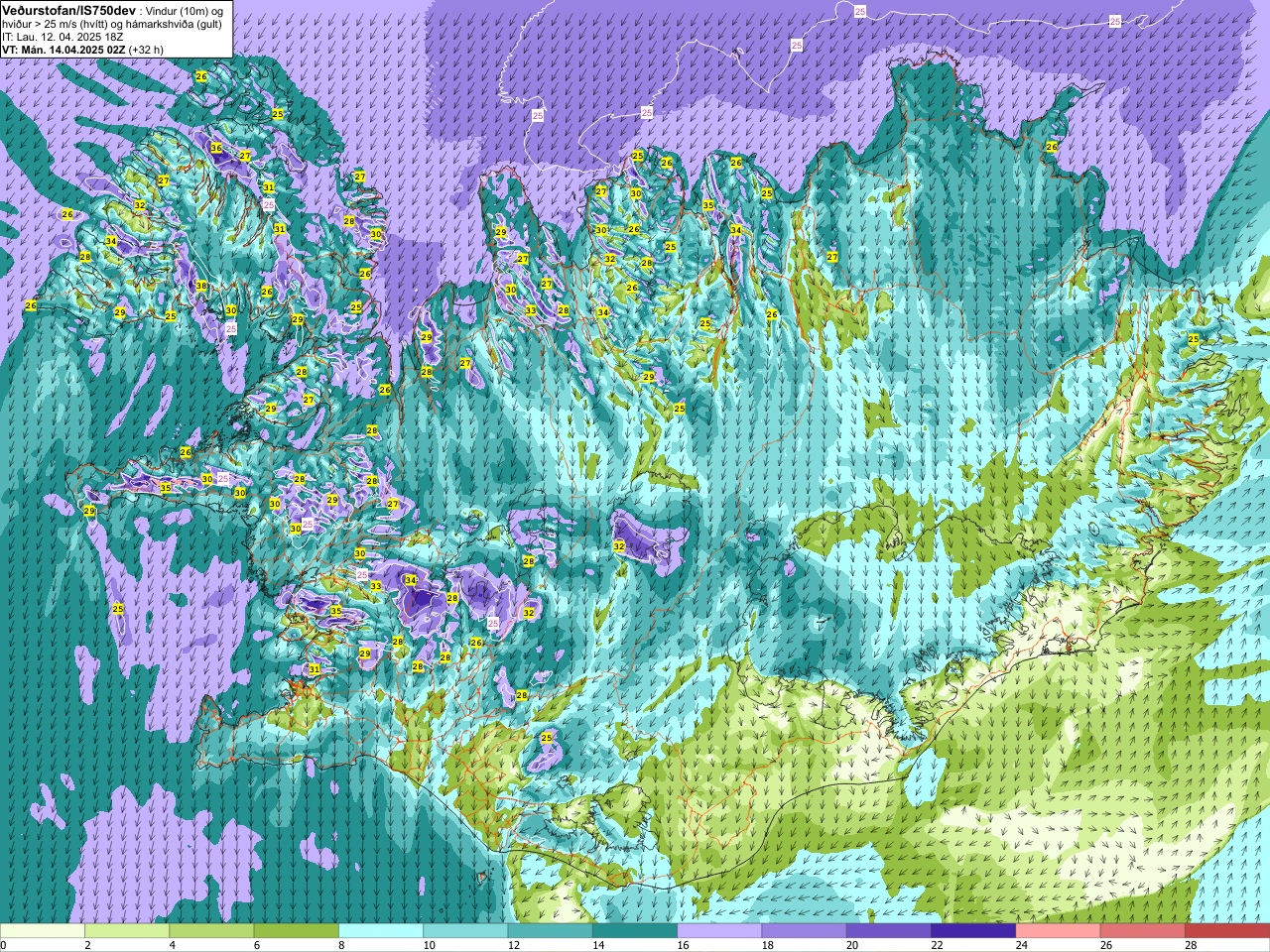The width and height of the screenshot is (1270, 952).
Task: Select the "VT: Mán. 14.04.2025 02Z" valid time
Action: [x=63, y=50]
